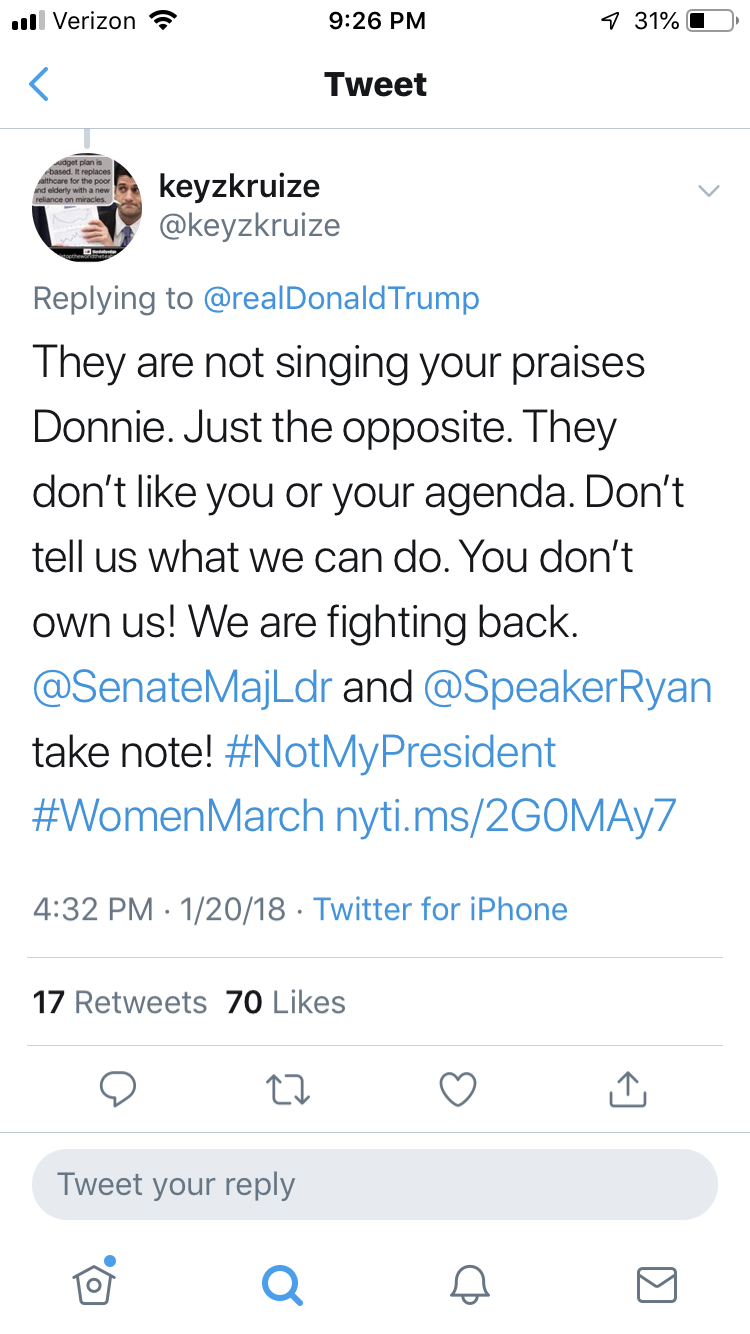
Task: Open the #NotMyPresident hashtag
Action: pos(390,752)
